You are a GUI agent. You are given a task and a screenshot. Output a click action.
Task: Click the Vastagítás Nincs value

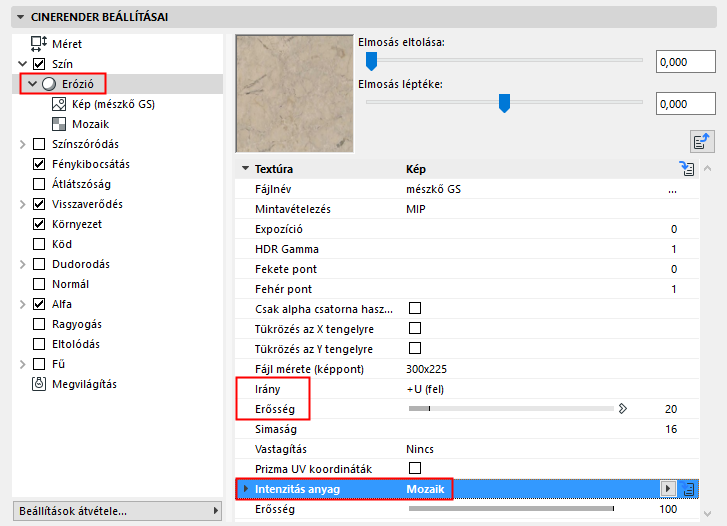pos(420,449)
